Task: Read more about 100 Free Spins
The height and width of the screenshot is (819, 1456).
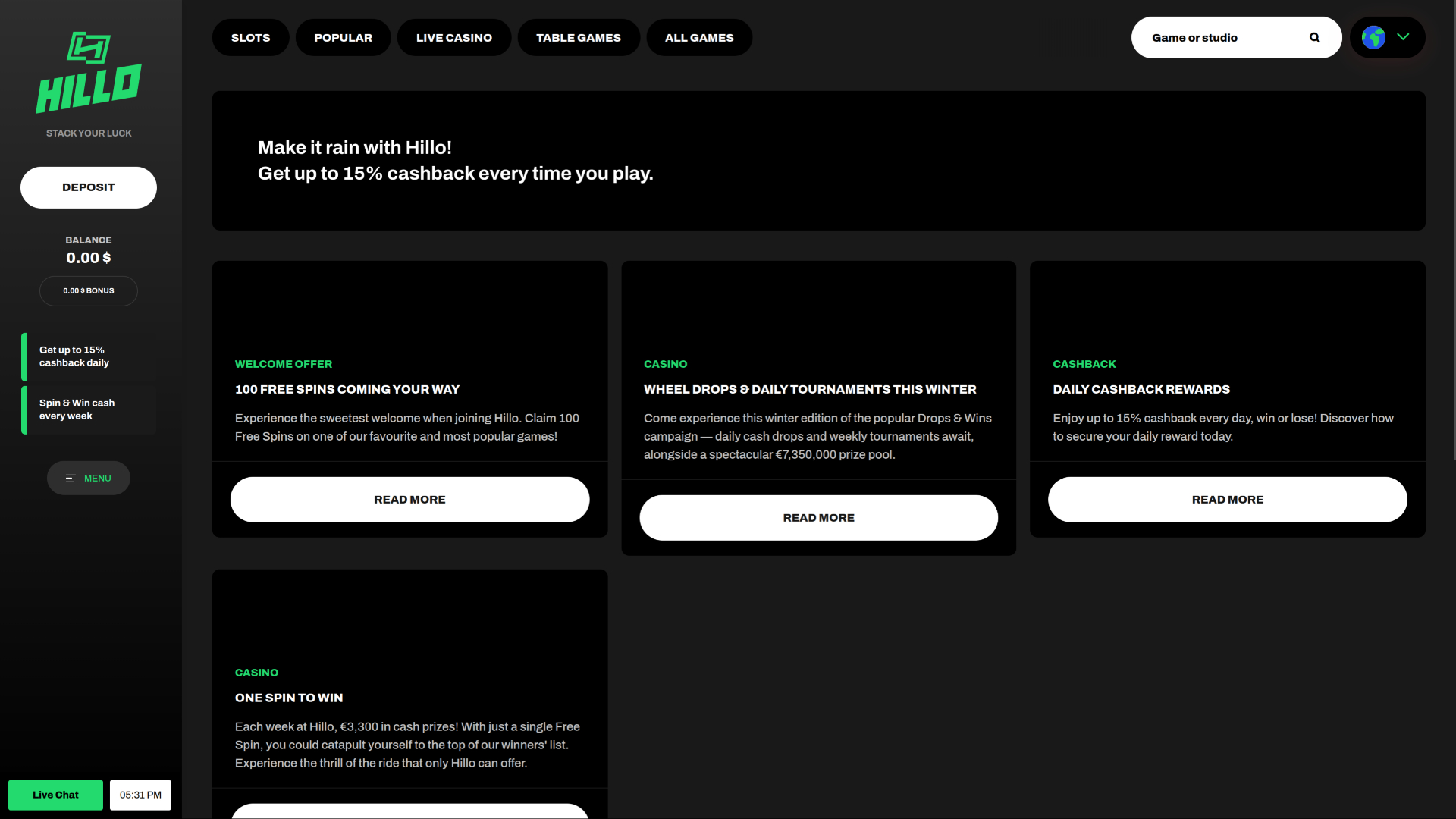Action: tap(409, 500)
